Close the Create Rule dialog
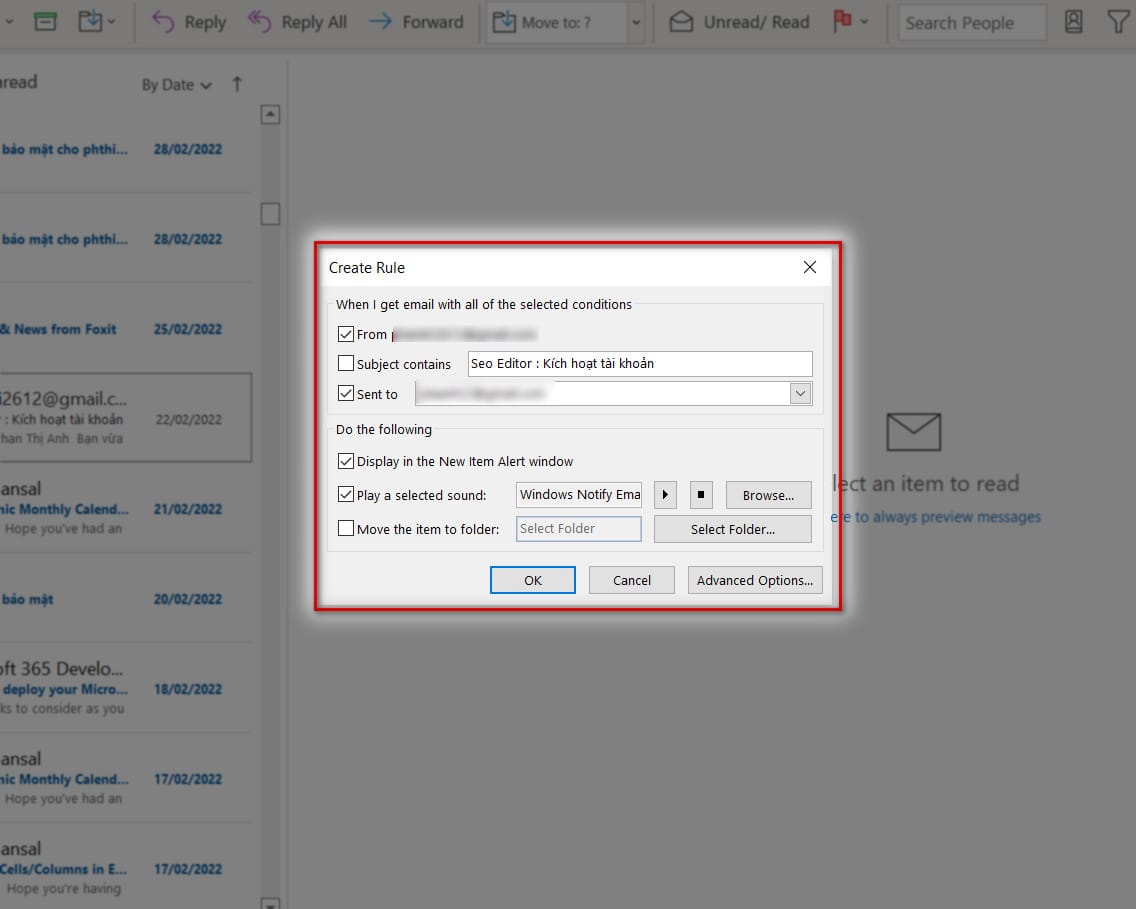This screenshot has height=909, width=1136. (809, 267)
